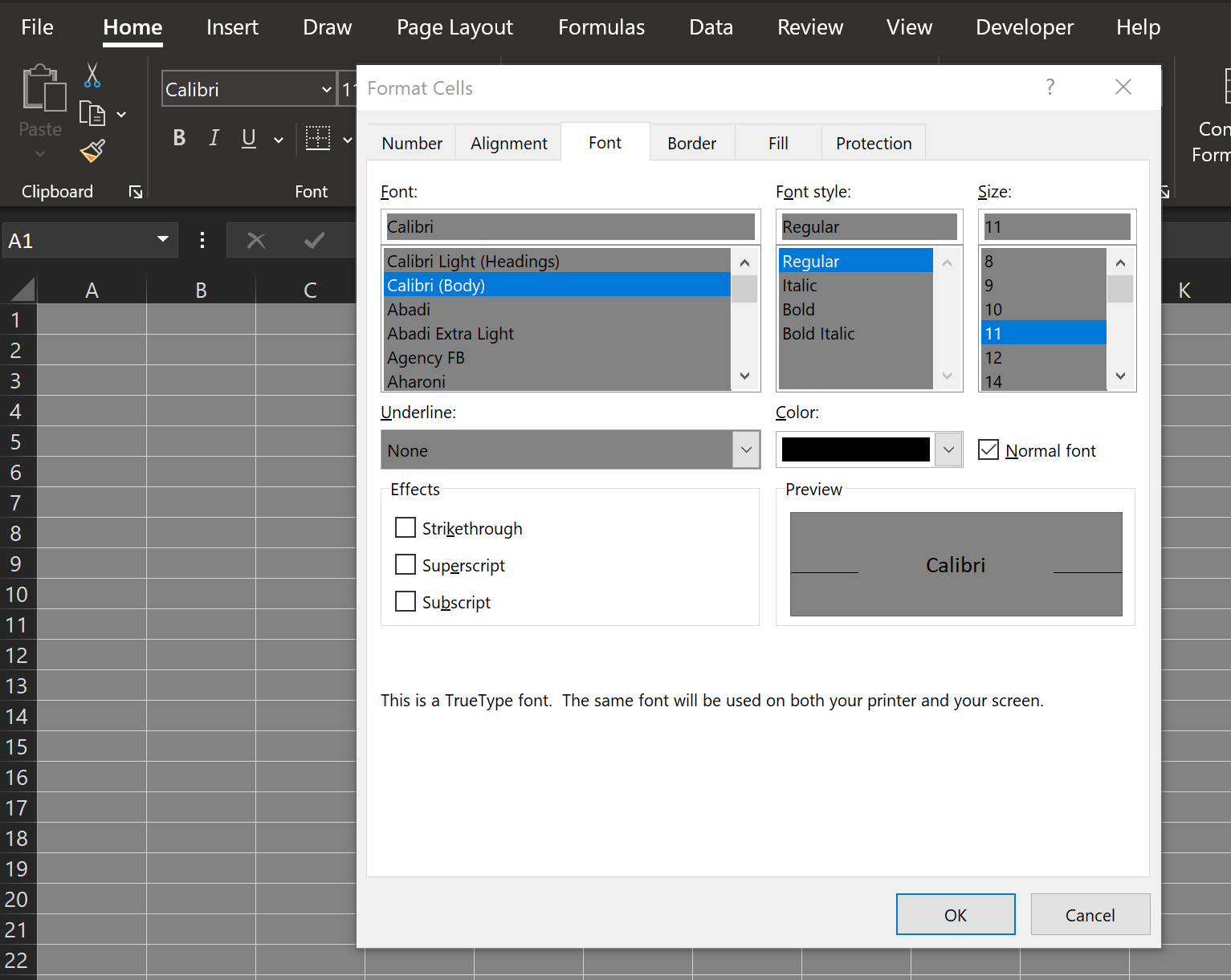Image resolution: width=1231 pixels, height=980 pixels.
Task: Click the Borders icon in ribbon
Action: tap(318, 138)
